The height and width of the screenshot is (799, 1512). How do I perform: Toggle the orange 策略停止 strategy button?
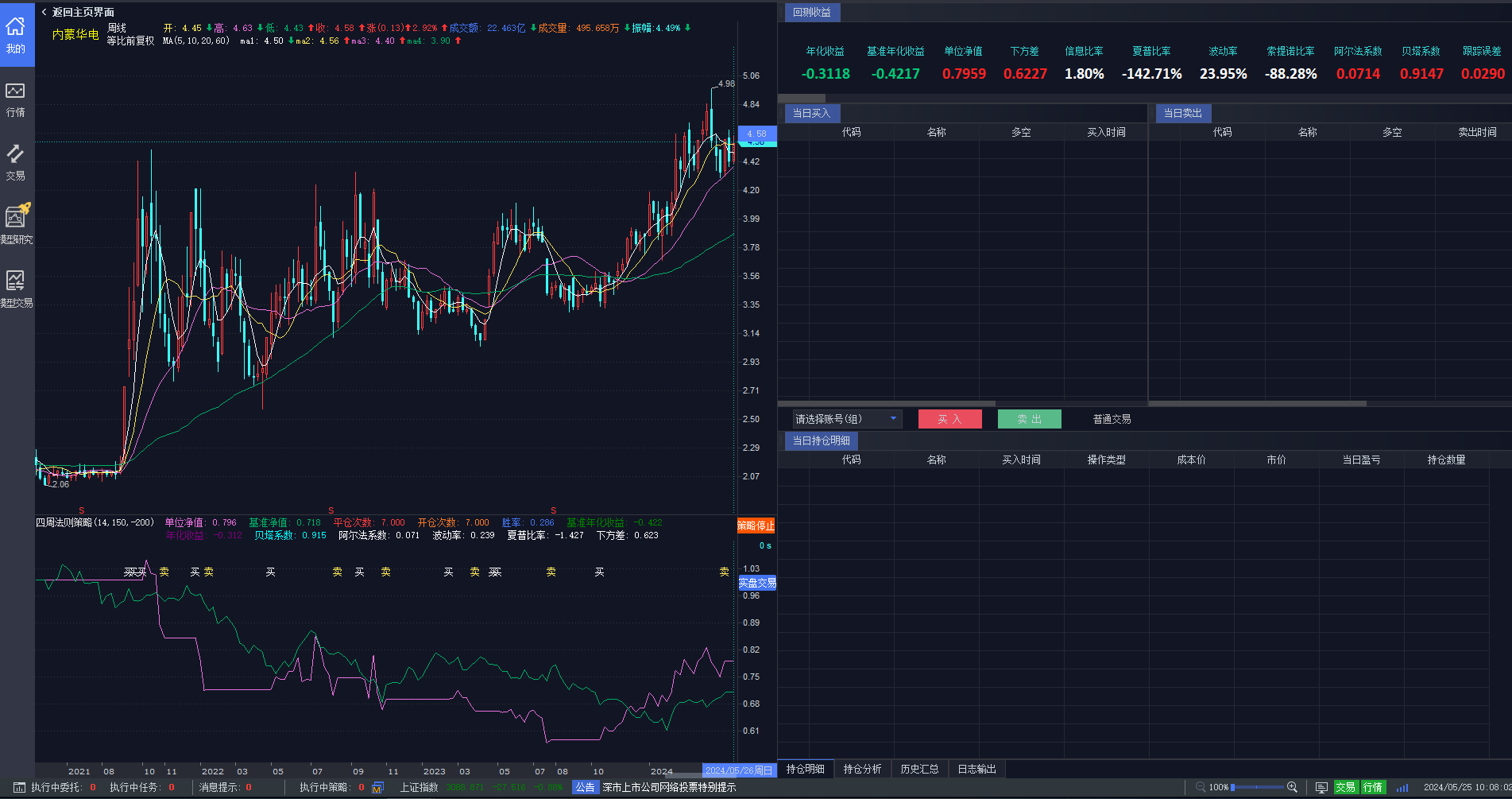click(x=756, y=526)
